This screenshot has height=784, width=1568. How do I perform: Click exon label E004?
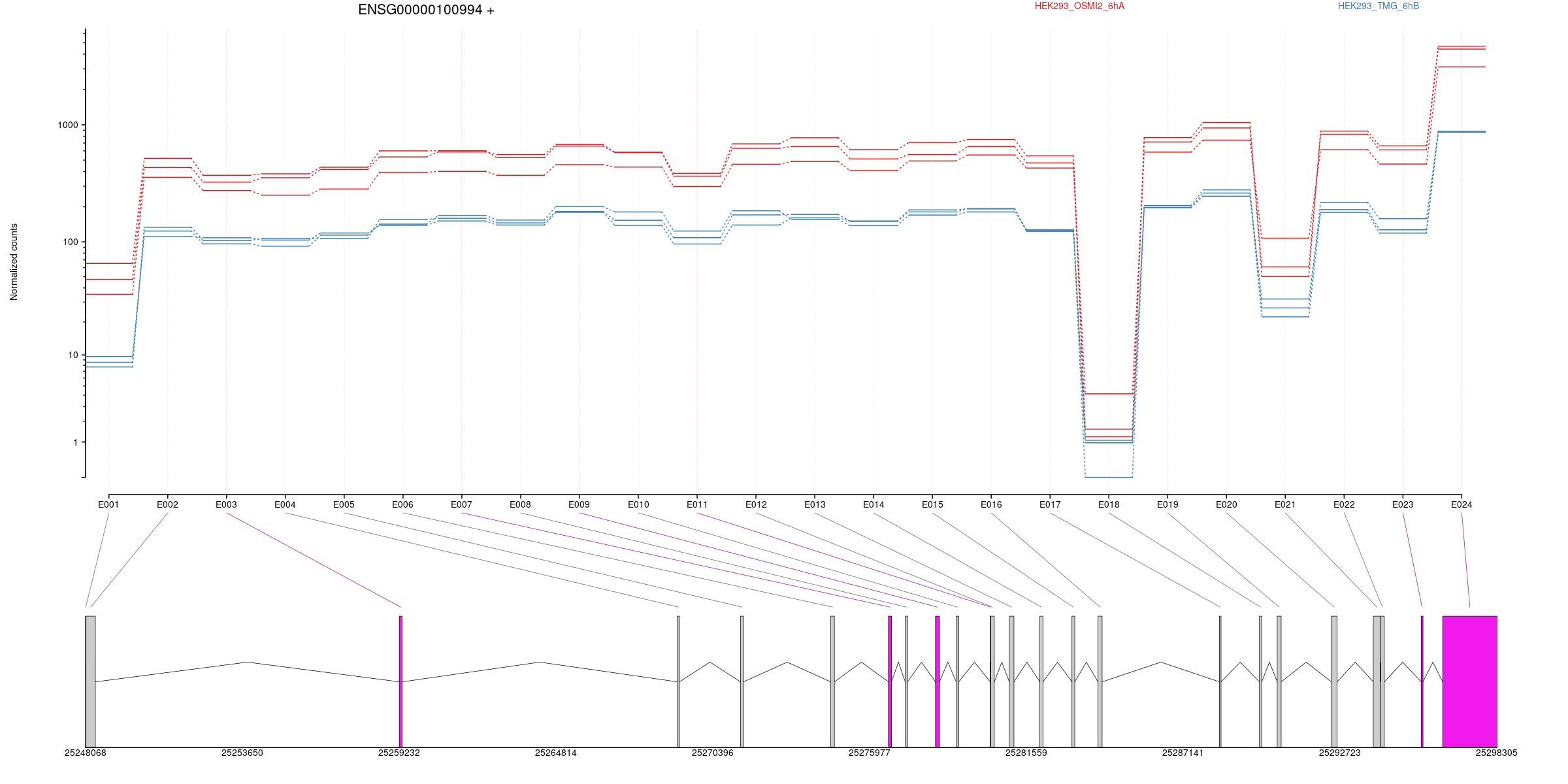(285, 504)
